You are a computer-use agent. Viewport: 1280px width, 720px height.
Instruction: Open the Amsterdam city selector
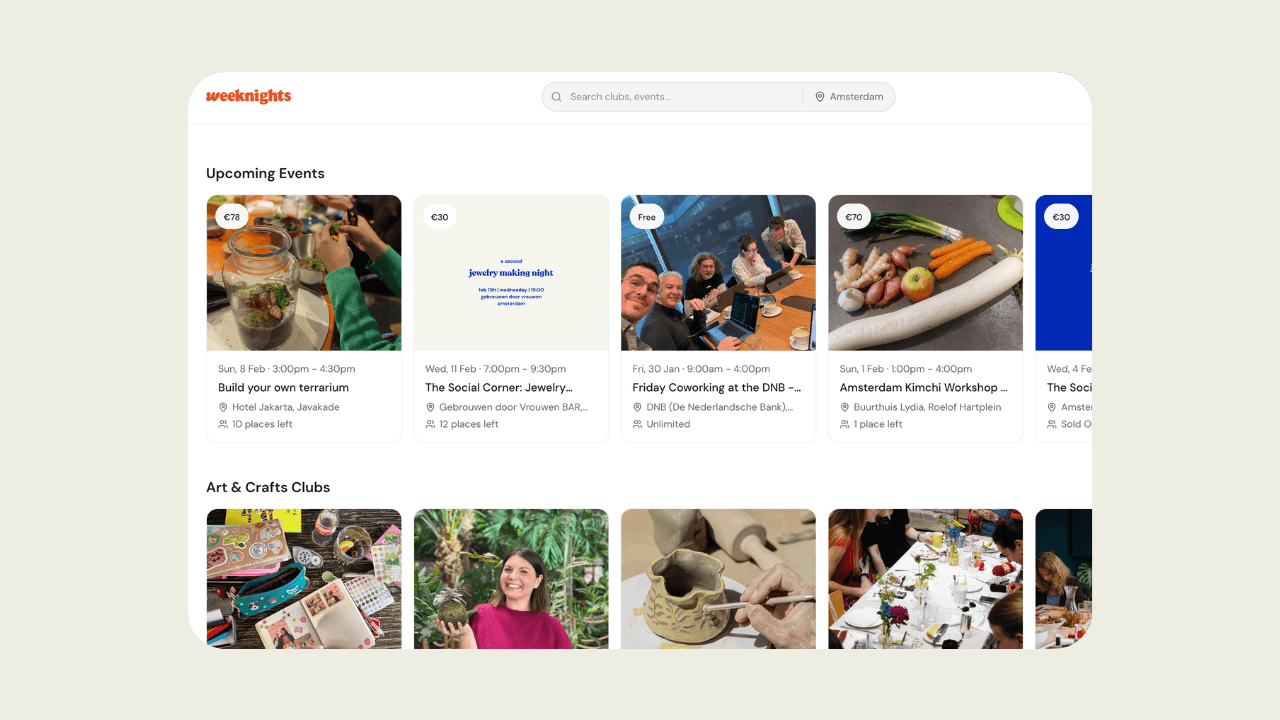coord(849,97)
